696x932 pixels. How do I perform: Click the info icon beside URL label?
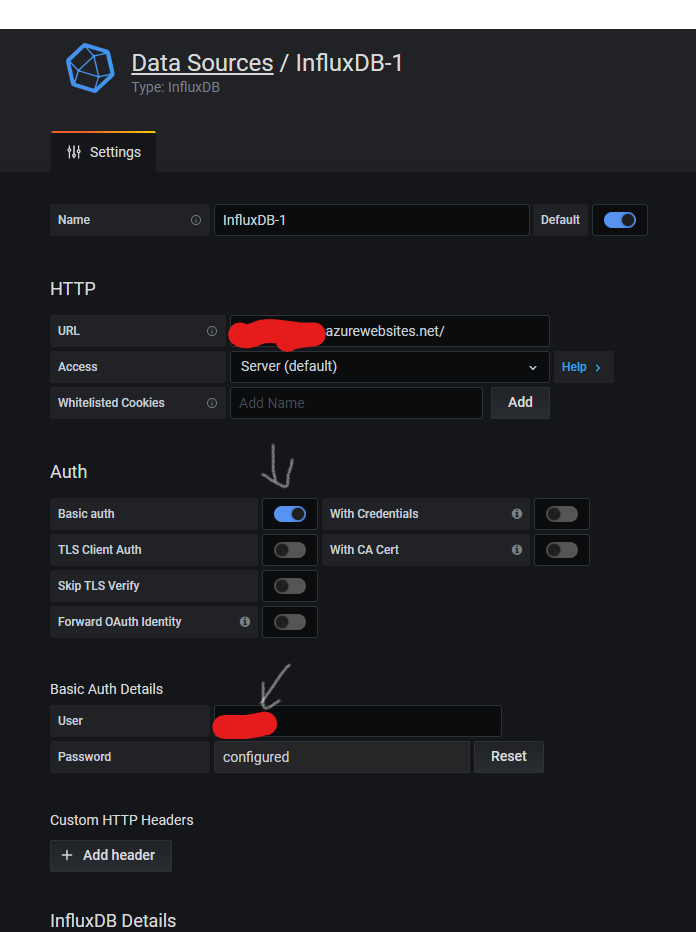[x=212, y=331]
